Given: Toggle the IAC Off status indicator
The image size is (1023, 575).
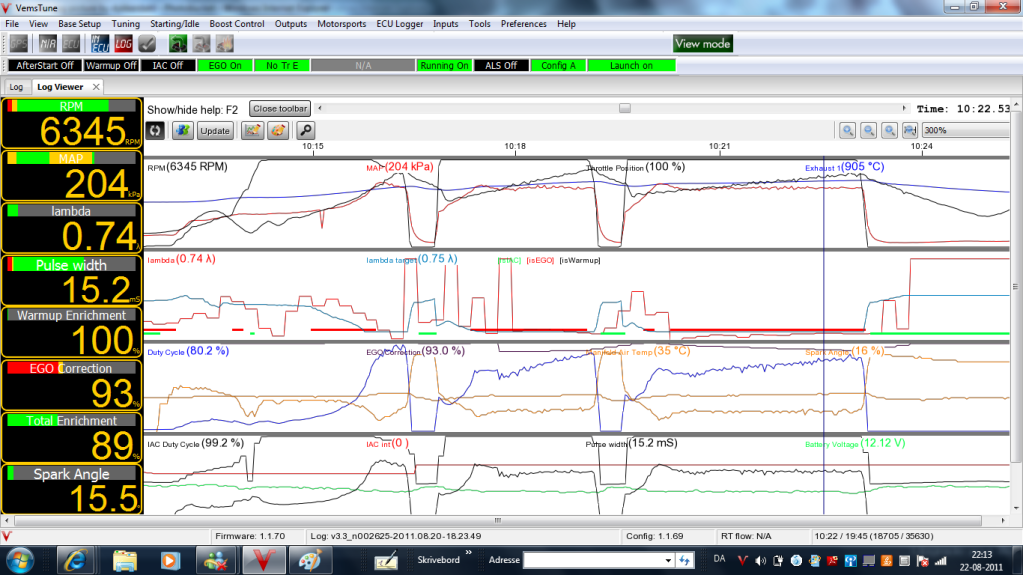Looking at the screenshot, I should [168, 65].
